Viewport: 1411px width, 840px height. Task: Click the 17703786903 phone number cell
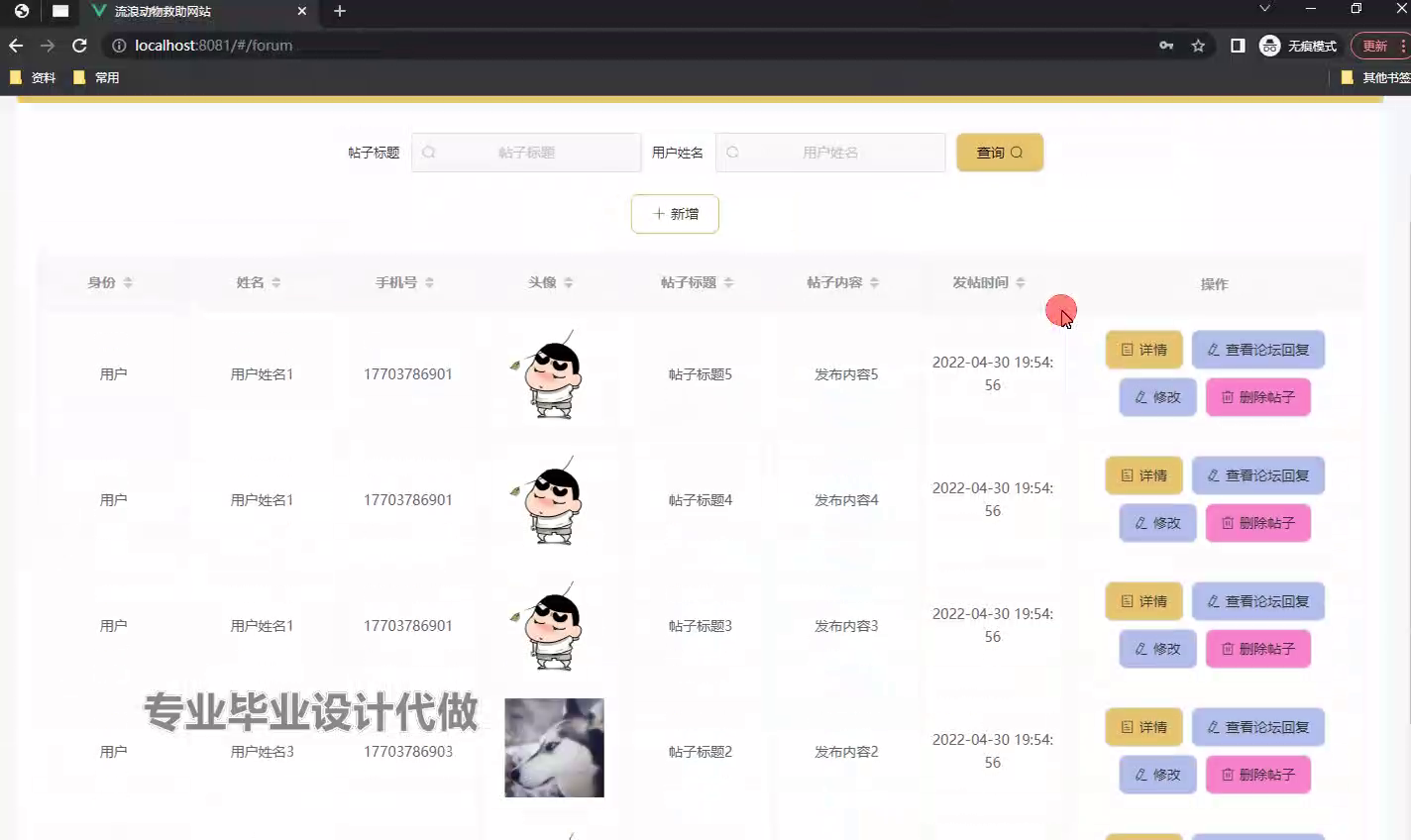point(408,752)
